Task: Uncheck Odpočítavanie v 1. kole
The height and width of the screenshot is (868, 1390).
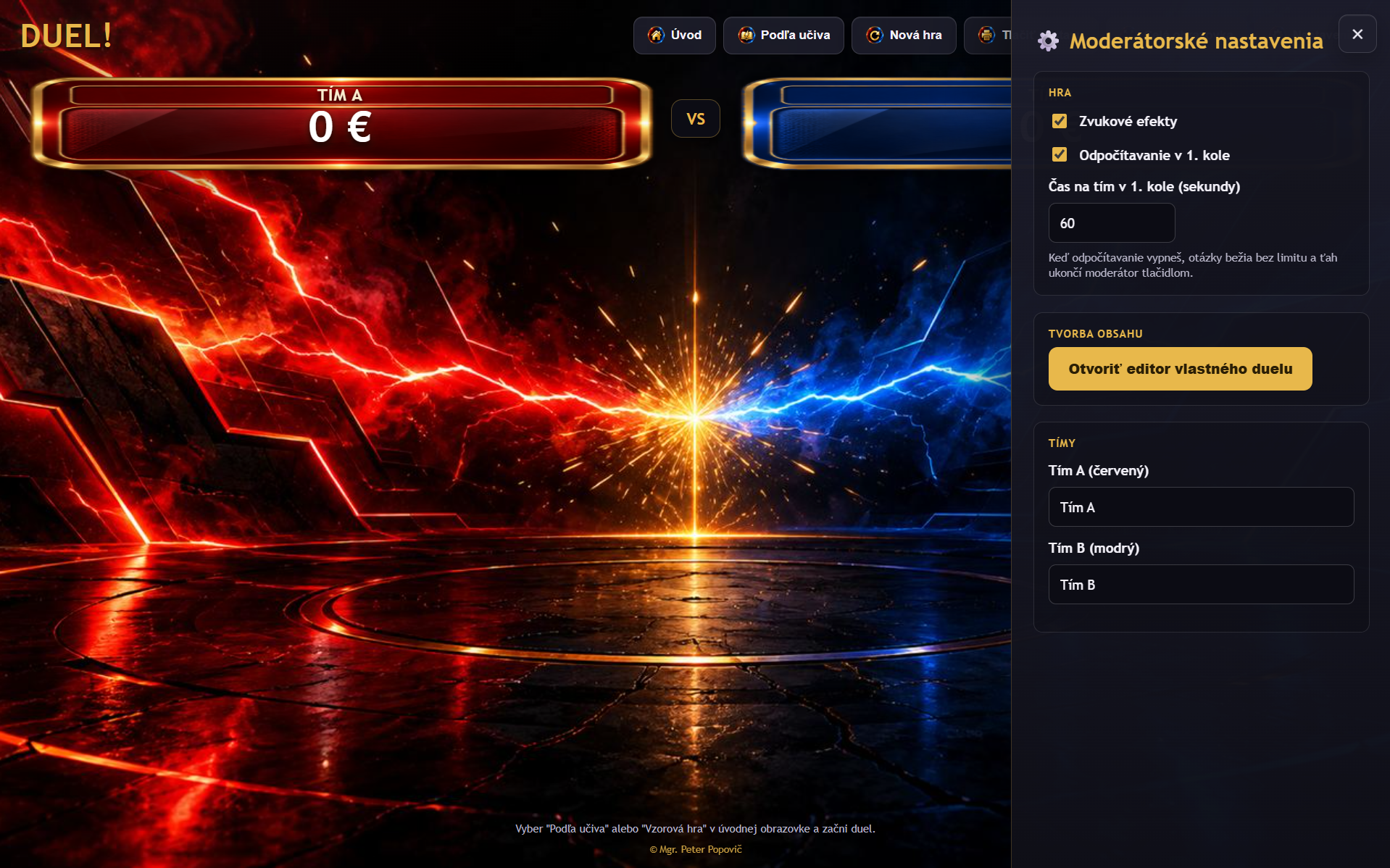Action: [1060, 154]
